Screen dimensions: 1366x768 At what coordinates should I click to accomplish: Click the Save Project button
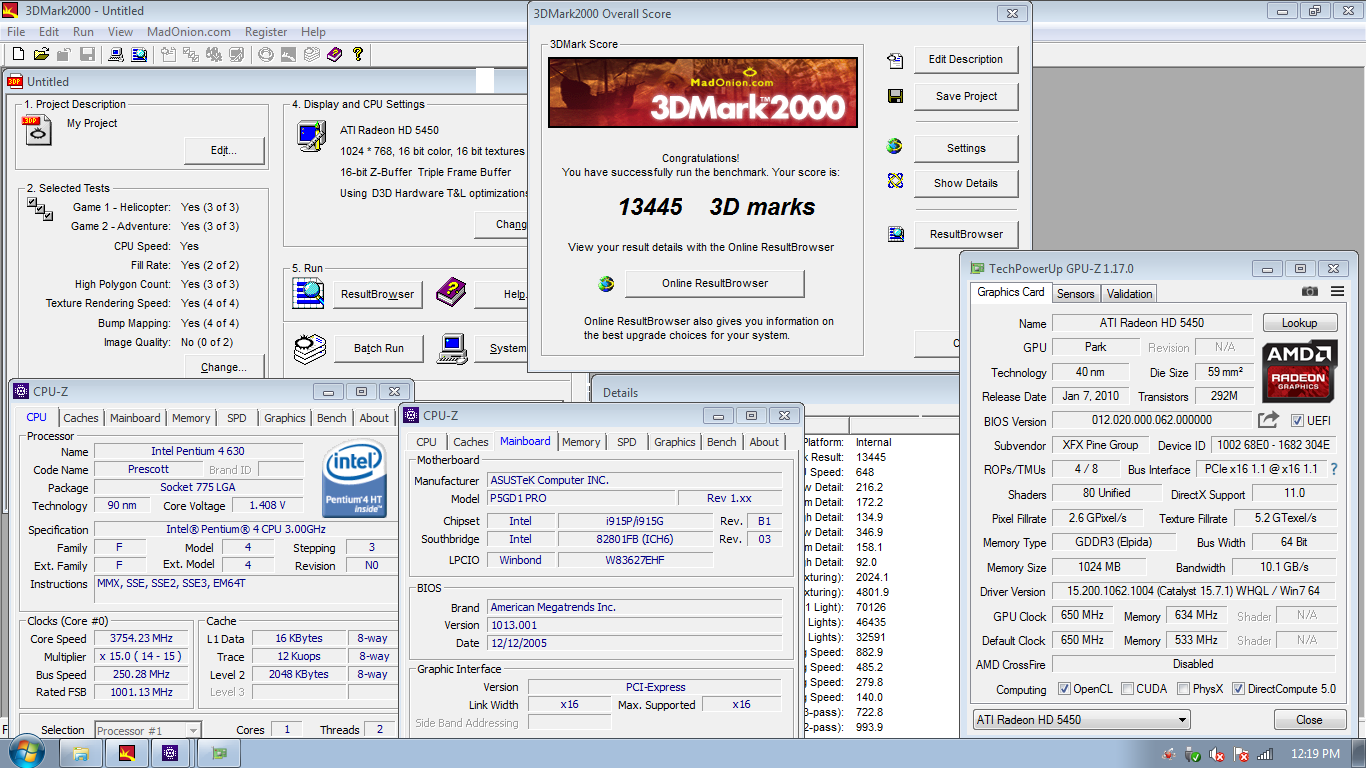coord(966,97)
